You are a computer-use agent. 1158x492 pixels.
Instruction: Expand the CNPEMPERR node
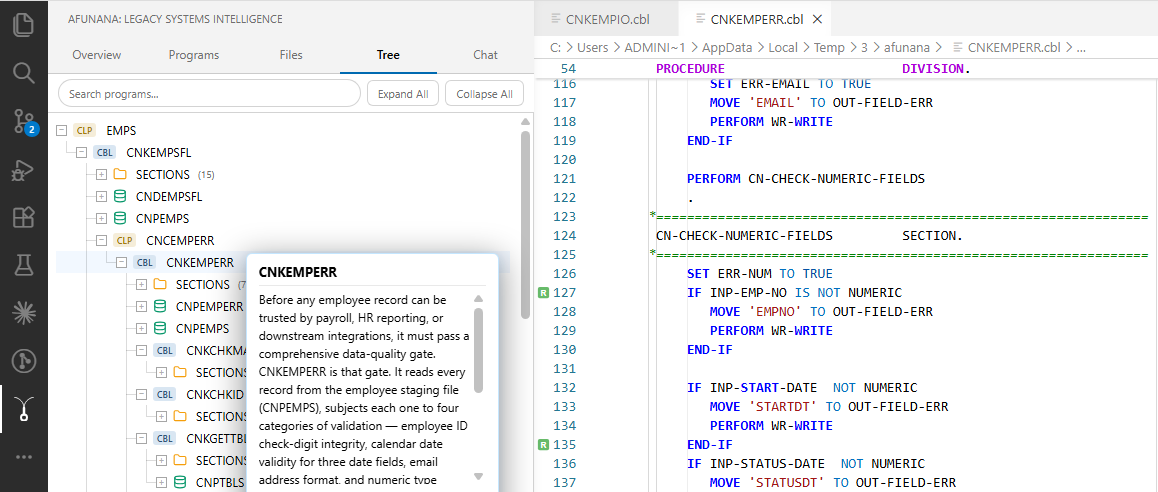coord(141,306)
